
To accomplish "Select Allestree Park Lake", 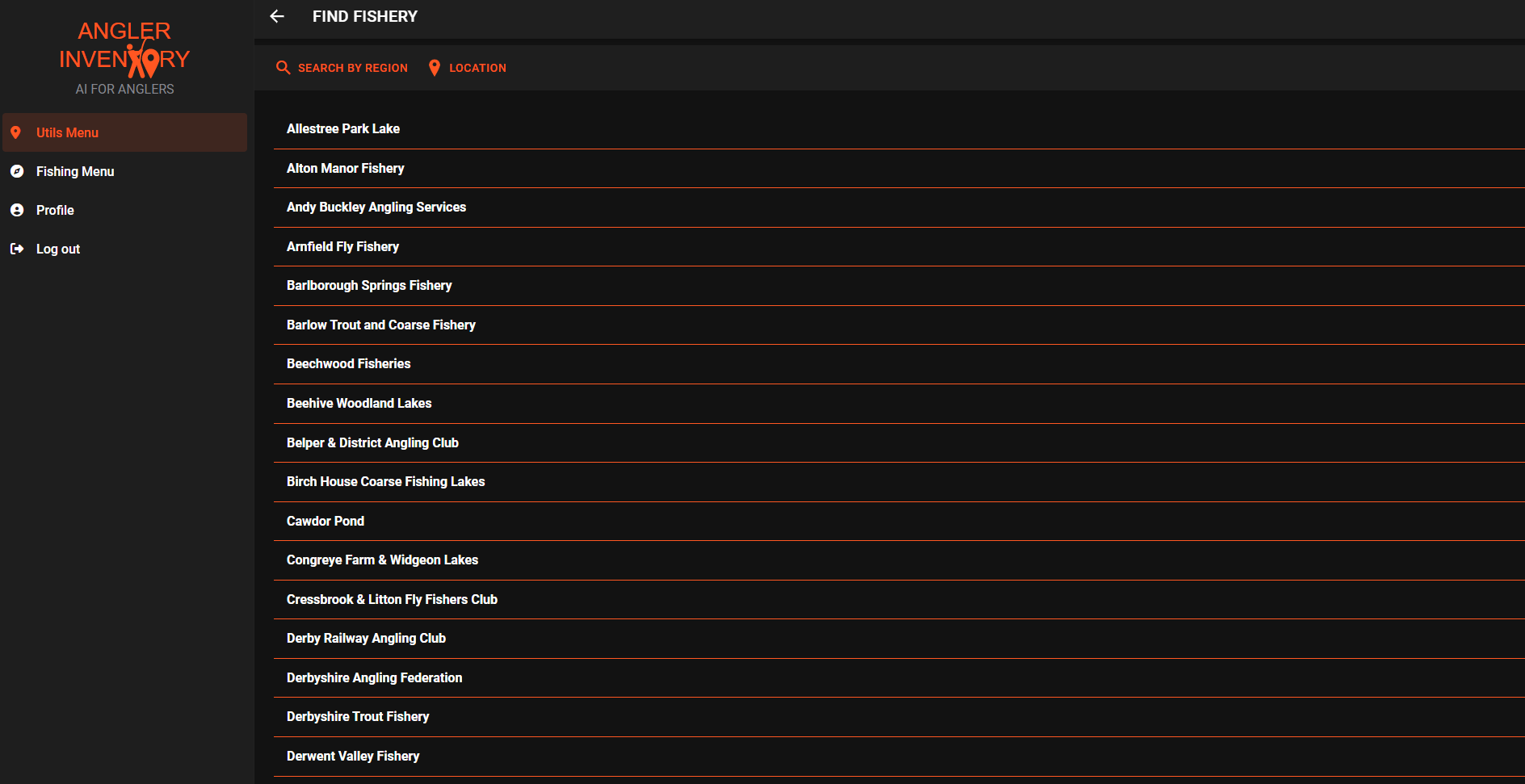I will (x=343, y=129).
